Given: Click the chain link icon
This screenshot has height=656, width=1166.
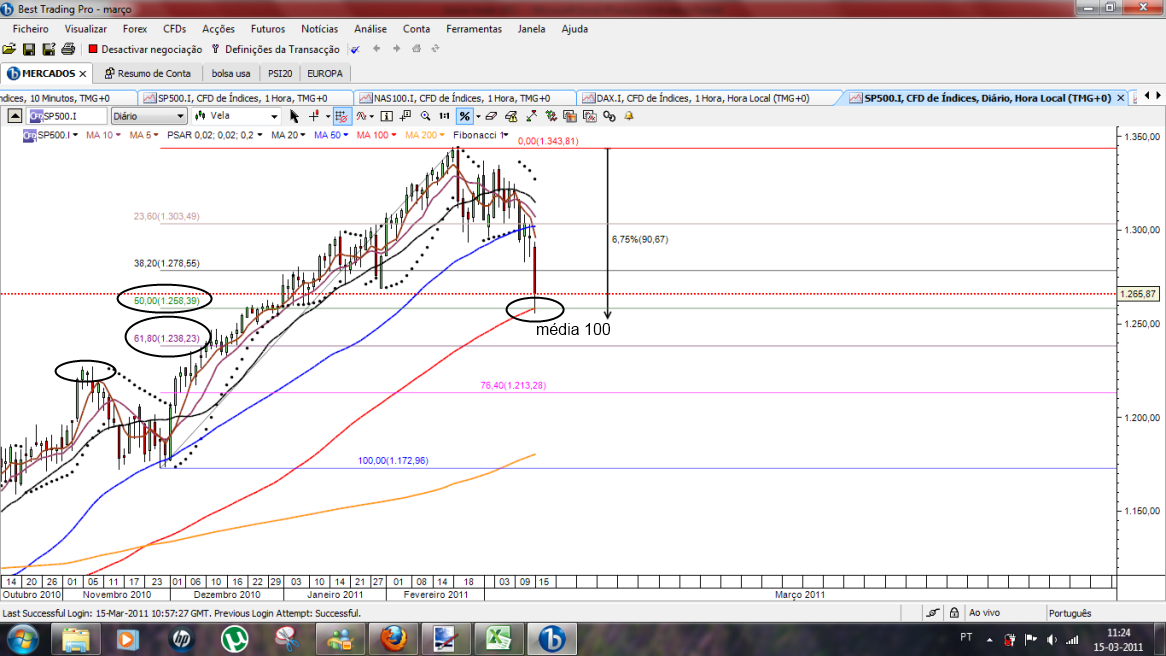Looking at the screenshot, I should [x=610, y=116].
